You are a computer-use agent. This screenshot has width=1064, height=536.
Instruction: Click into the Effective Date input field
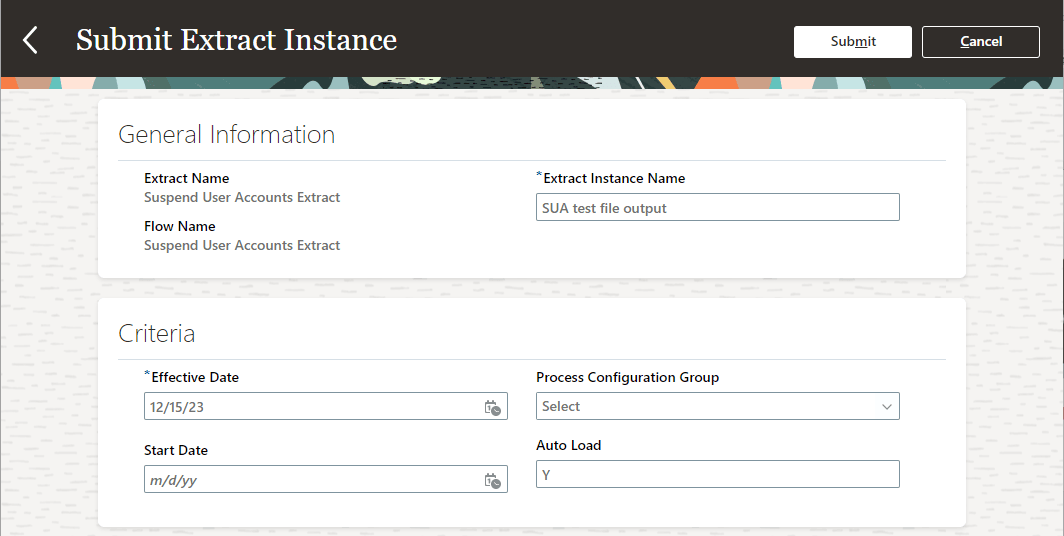(312, 407)
